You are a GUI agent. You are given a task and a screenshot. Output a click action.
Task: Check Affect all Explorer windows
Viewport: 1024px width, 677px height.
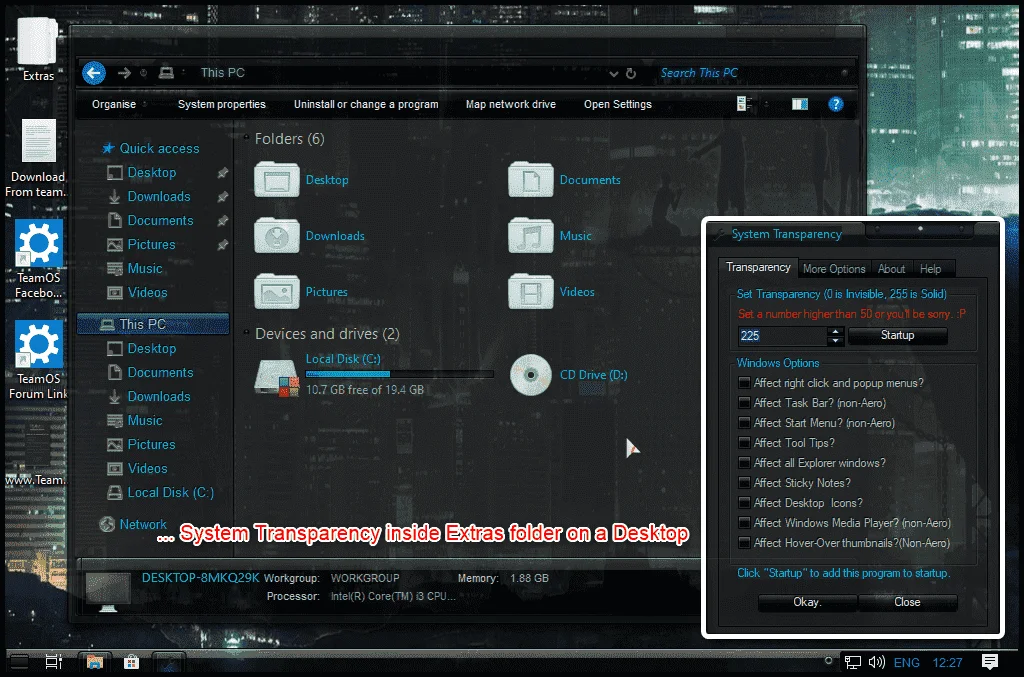pos(744,463)
